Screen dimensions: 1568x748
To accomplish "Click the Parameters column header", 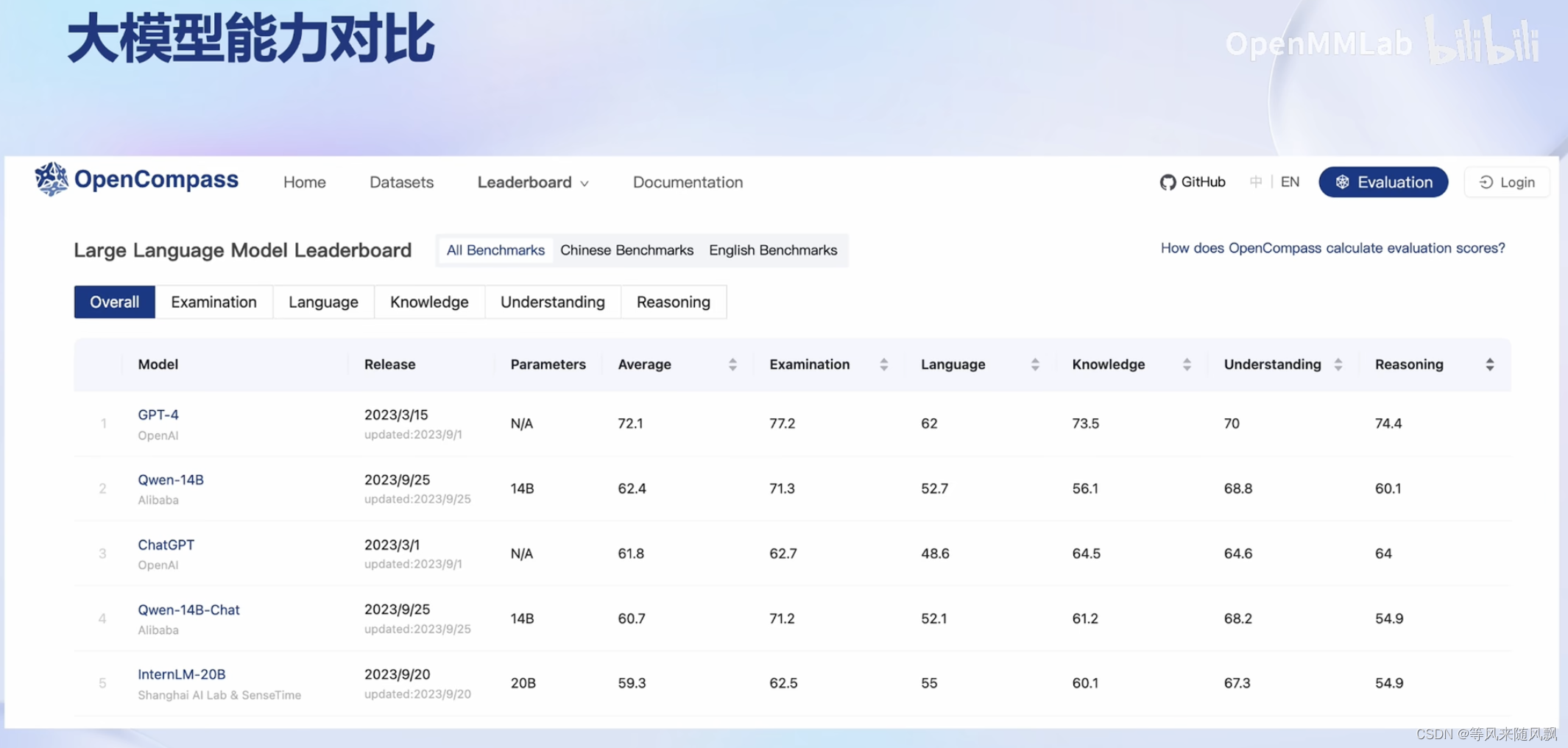I will [x=548, y=364].
